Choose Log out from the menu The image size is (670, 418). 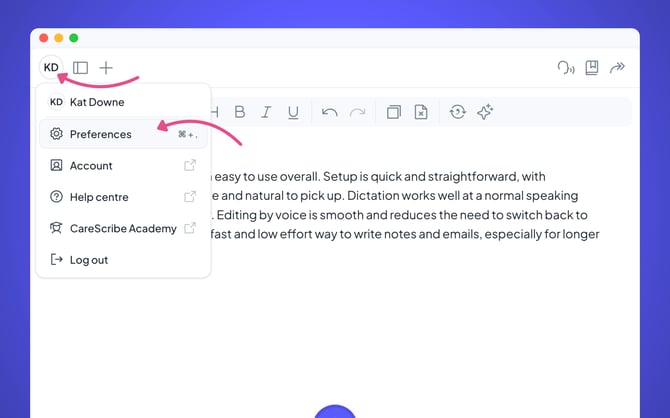click(x=89, y=260)
